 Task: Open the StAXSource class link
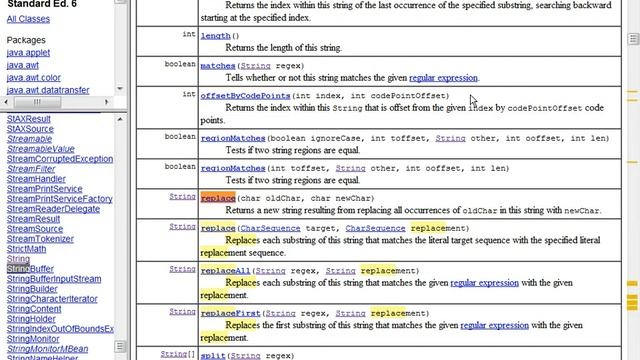pos(30,129)
